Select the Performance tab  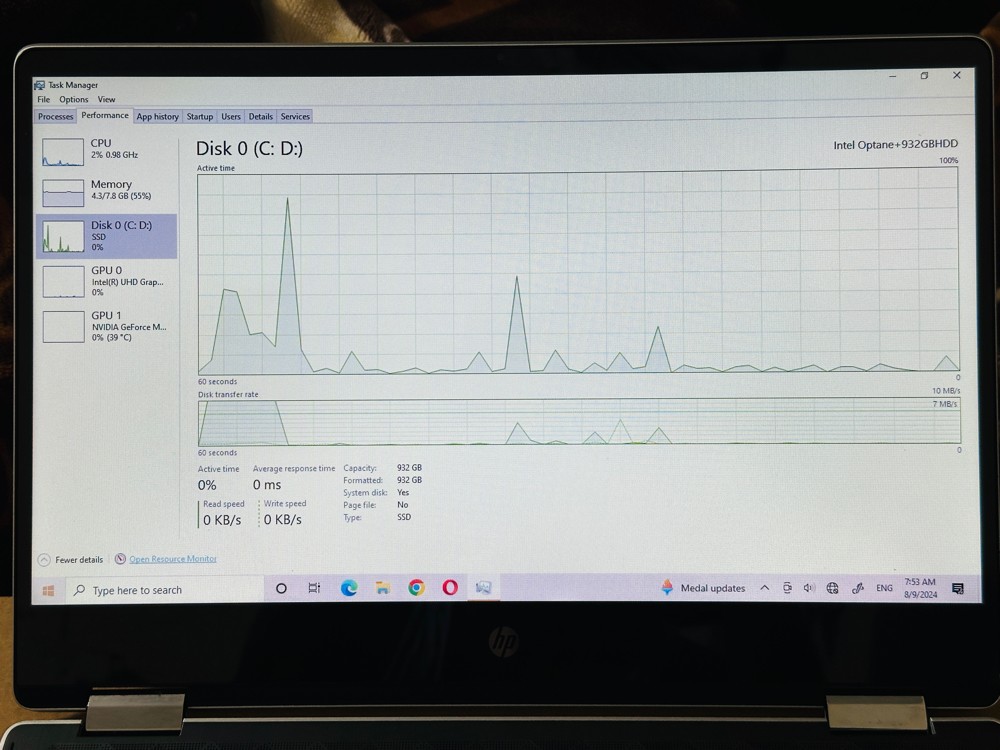point(105,115)
